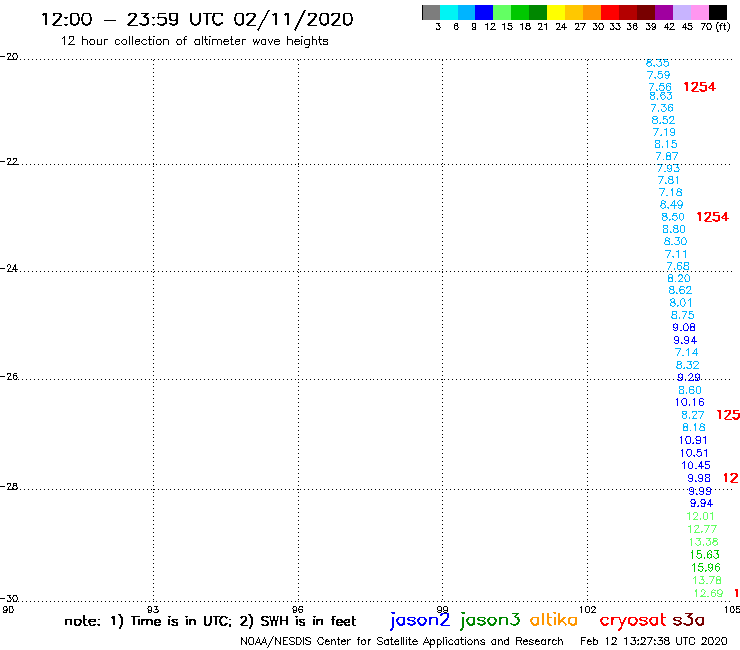Click the 9.08 wave height value
Image resolution: width=740 pixels, height=650 pixels.
684,328
